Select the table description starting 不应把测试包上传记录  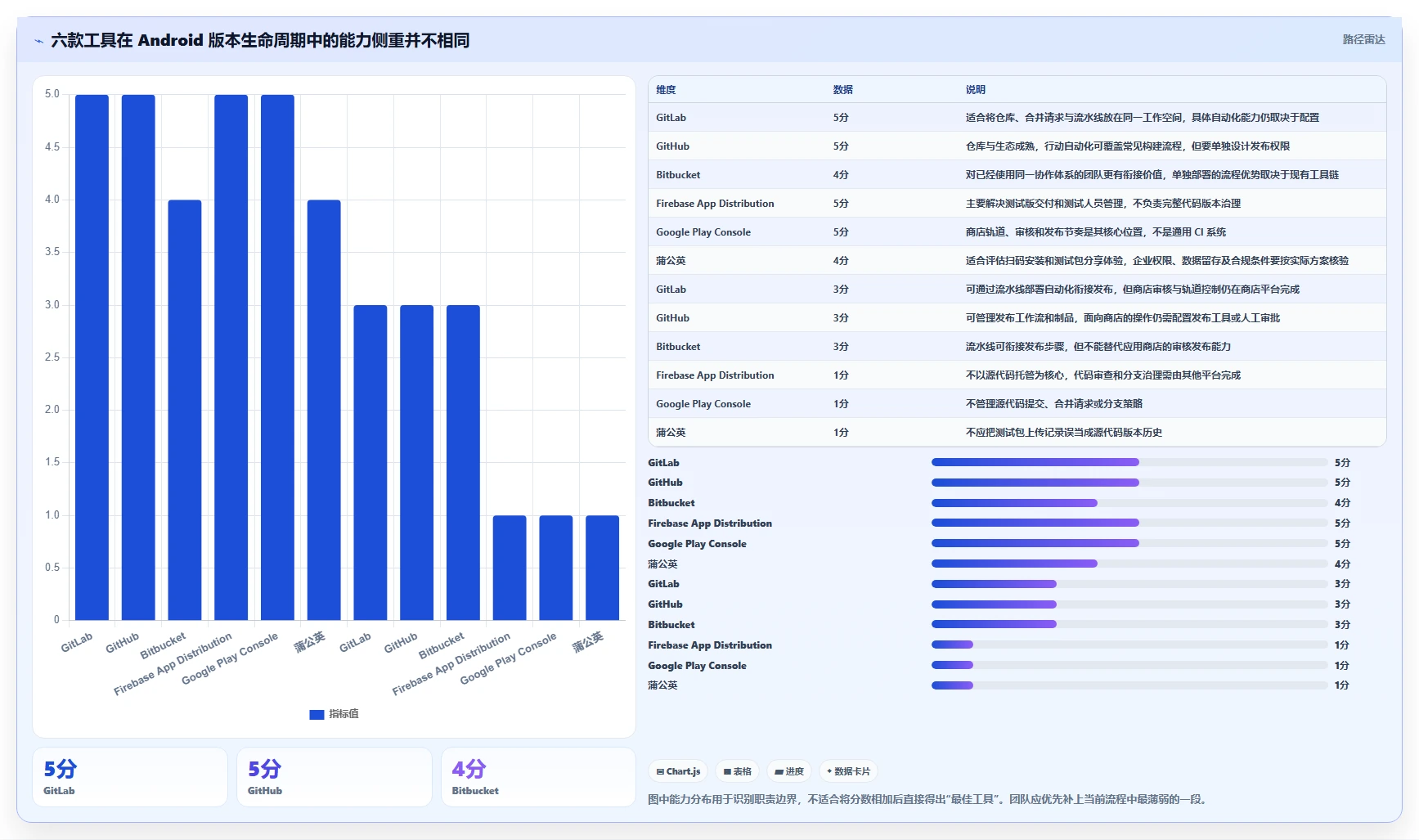(1063, 433)
